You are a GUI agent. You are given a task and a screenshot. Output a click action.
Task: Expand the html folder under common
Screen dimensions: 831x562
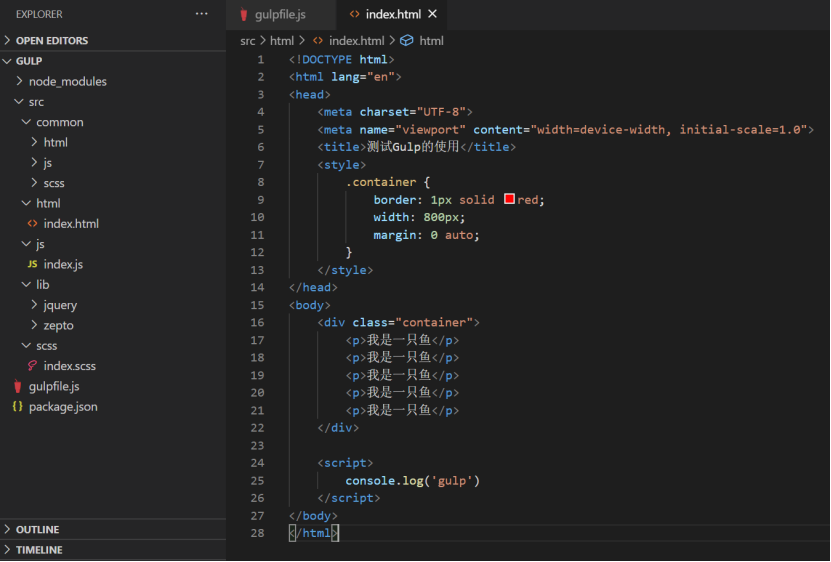[113, 143]
